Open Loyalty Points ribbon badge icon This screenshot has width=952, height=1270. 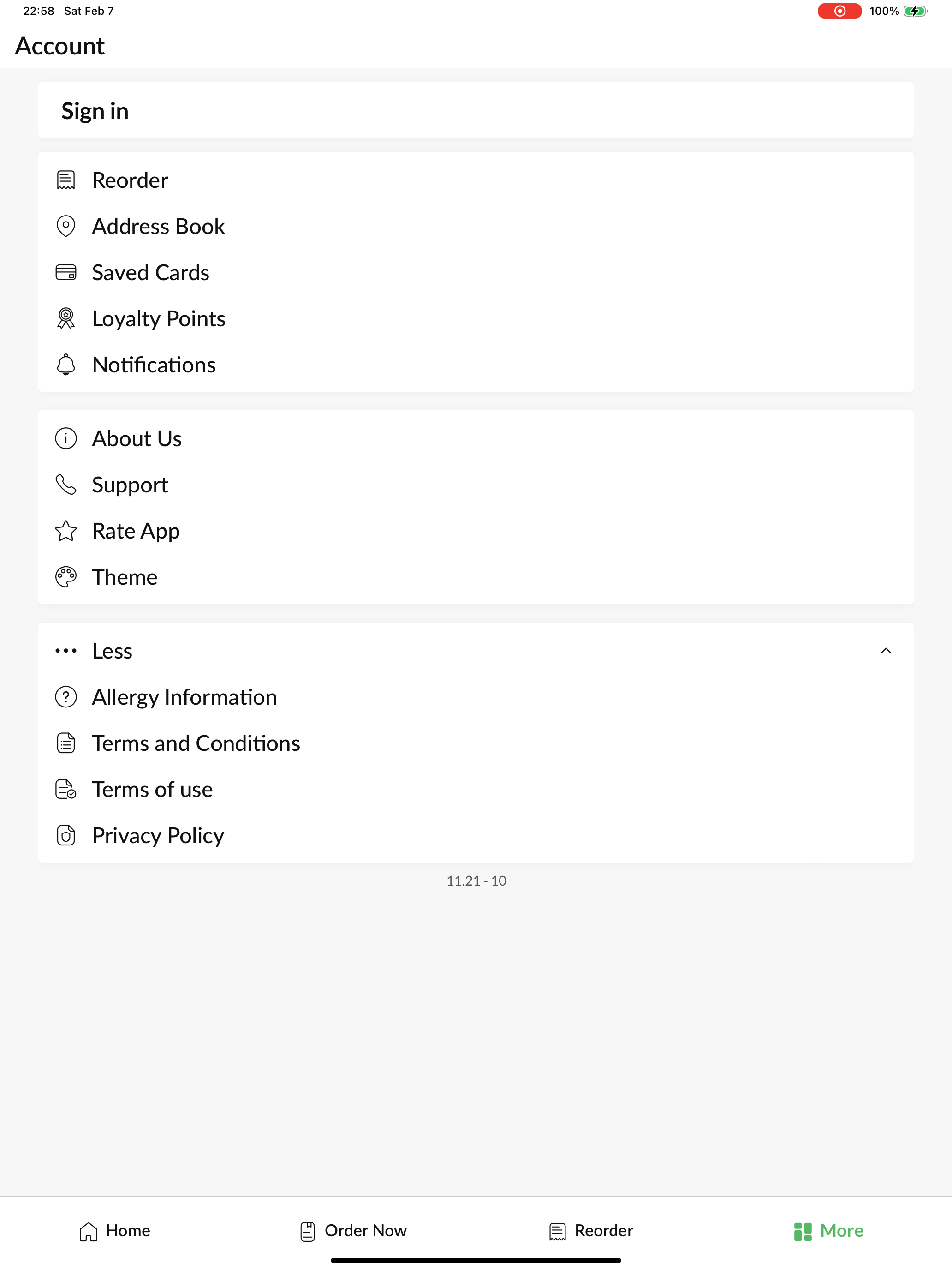(x=66, y=318)
